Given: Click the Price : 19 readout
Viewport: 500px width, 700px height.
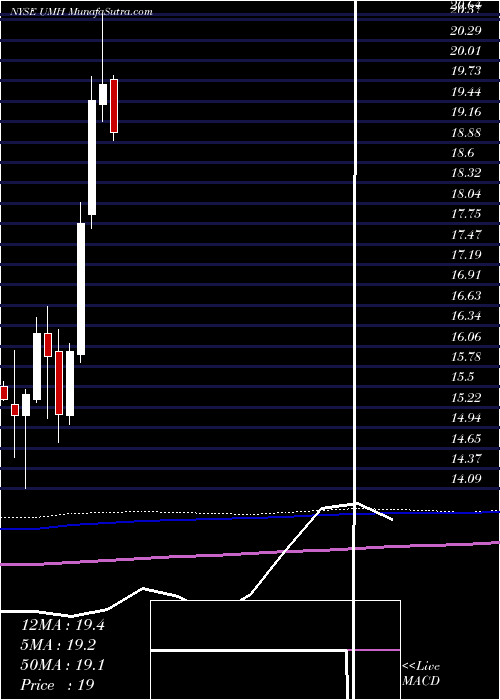Looking at the screenshot, I should 58,685.
